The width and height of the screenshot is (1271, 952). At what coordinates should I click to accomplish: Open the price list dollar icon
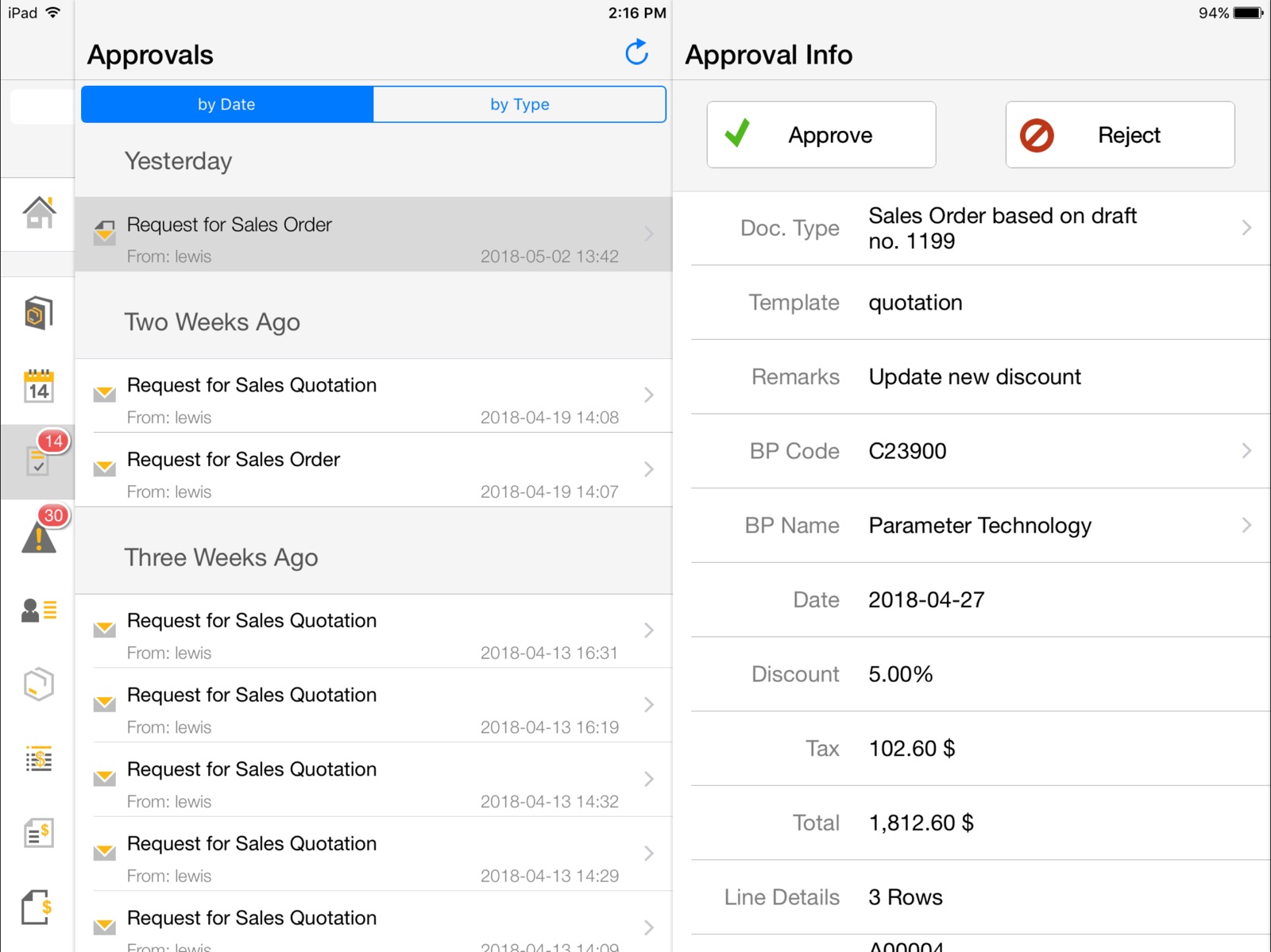[38, 759]
